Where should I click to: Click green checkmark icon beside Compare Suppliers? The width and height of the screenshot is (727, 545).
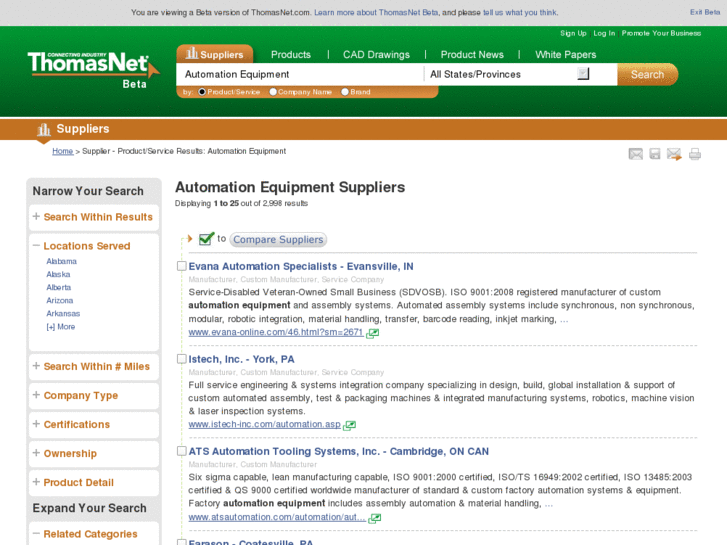206,238
